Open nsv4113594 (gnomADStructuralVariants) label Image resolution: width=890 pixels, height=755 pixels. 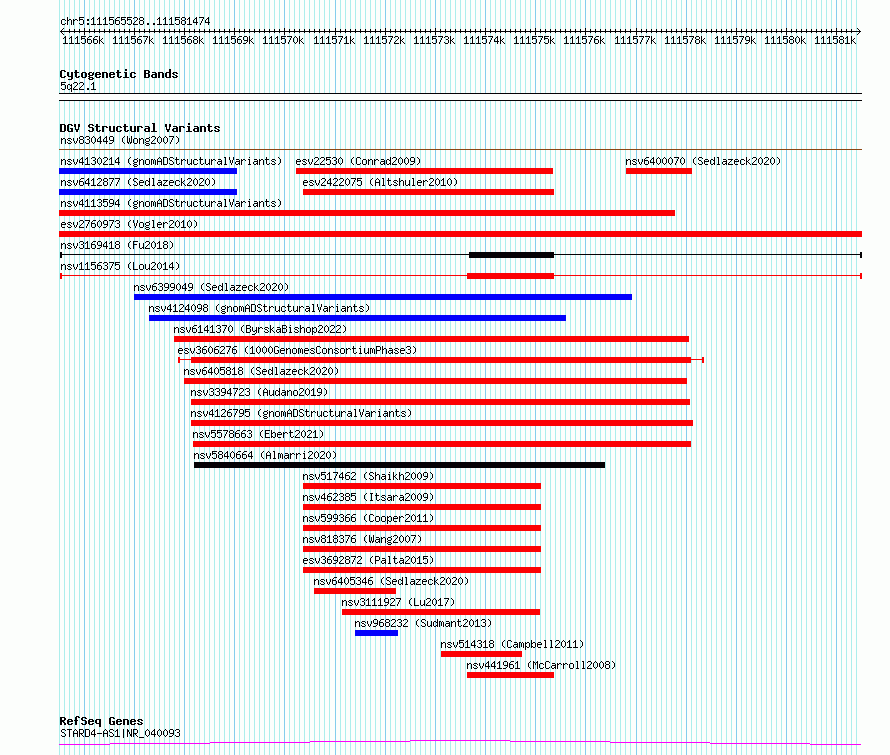[x=171, y=203]
